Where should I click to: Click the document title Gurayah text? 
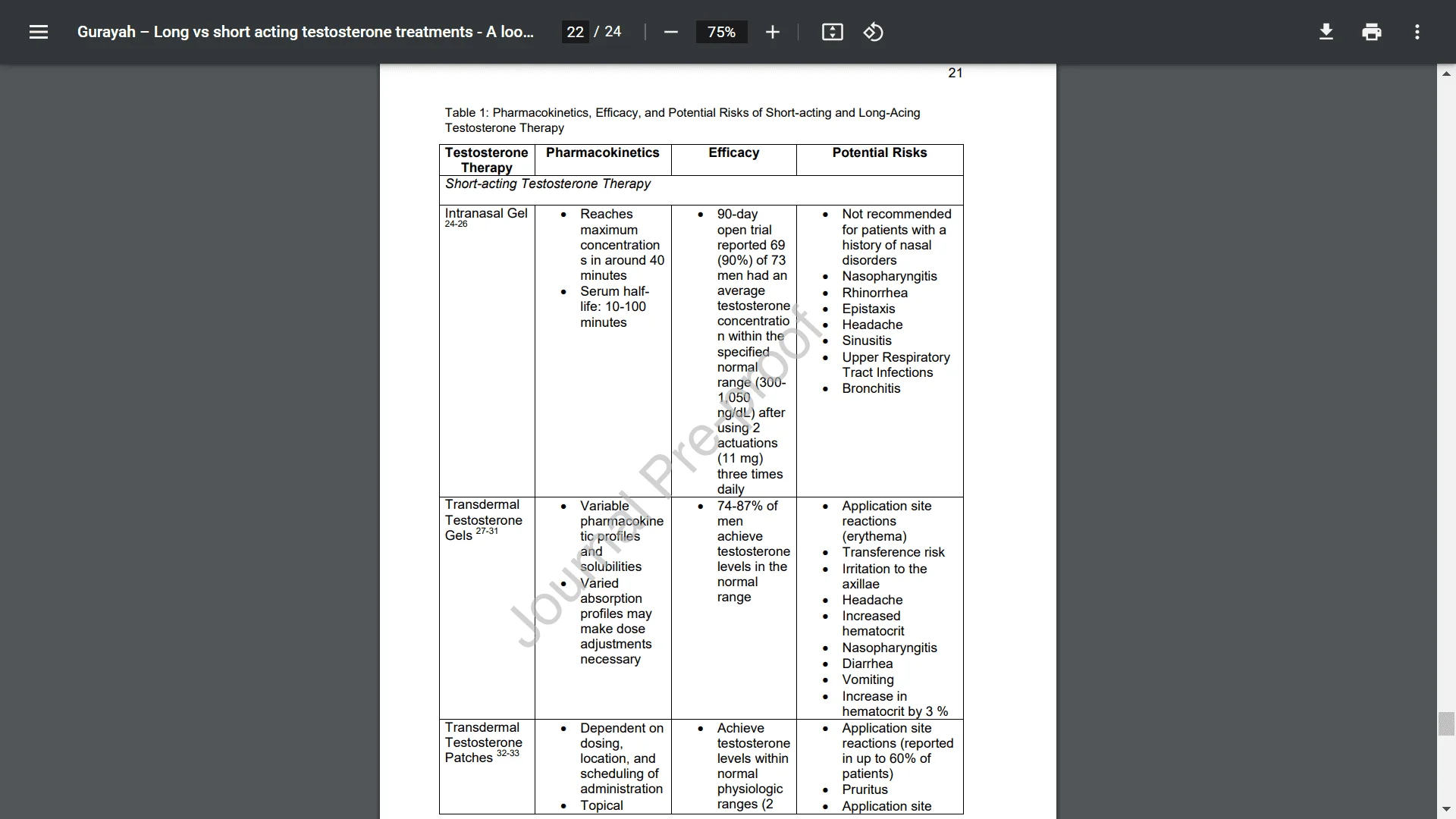(x=305, y=32)
